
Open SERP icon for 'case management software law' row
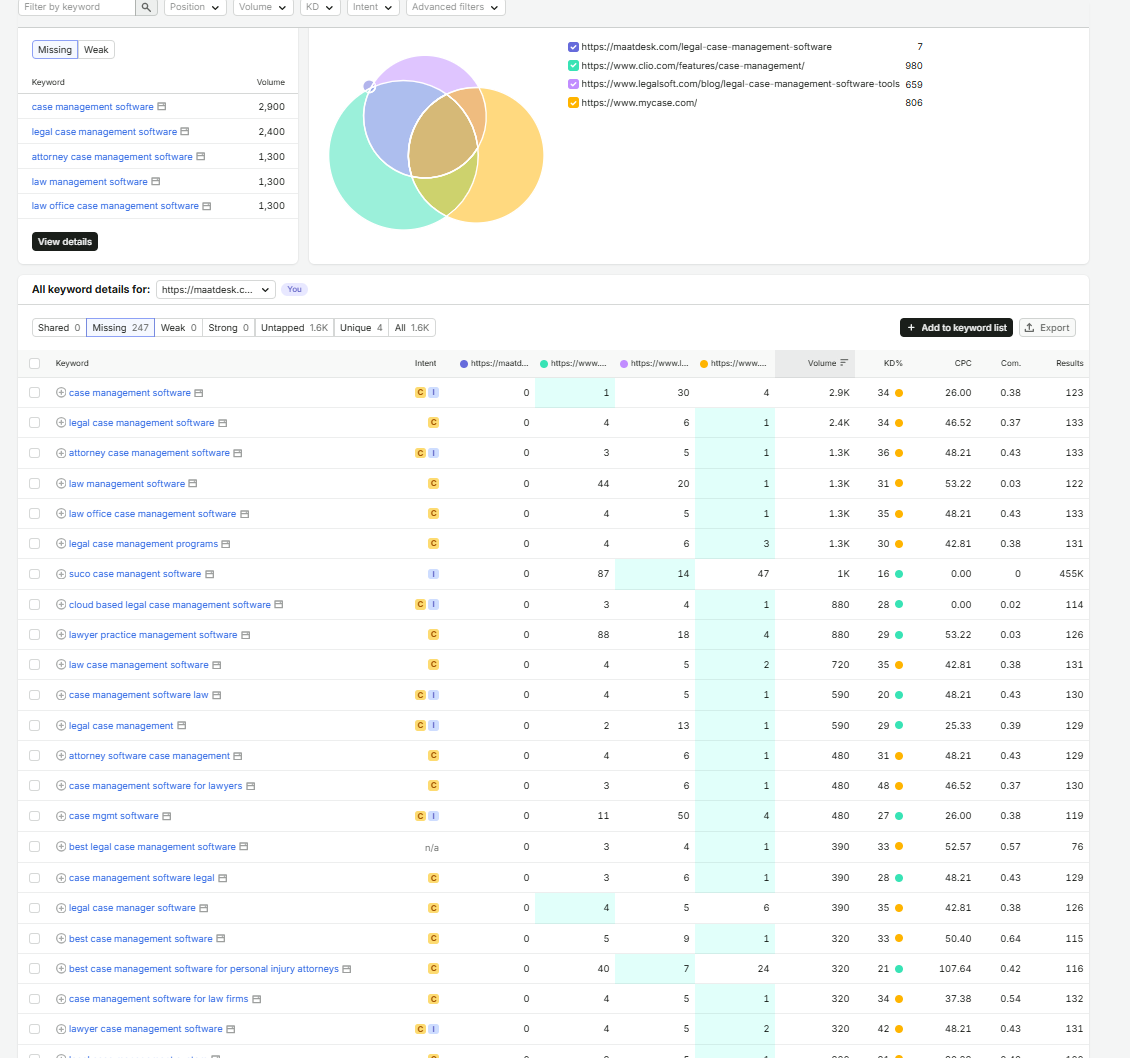[x=217, y=695]
